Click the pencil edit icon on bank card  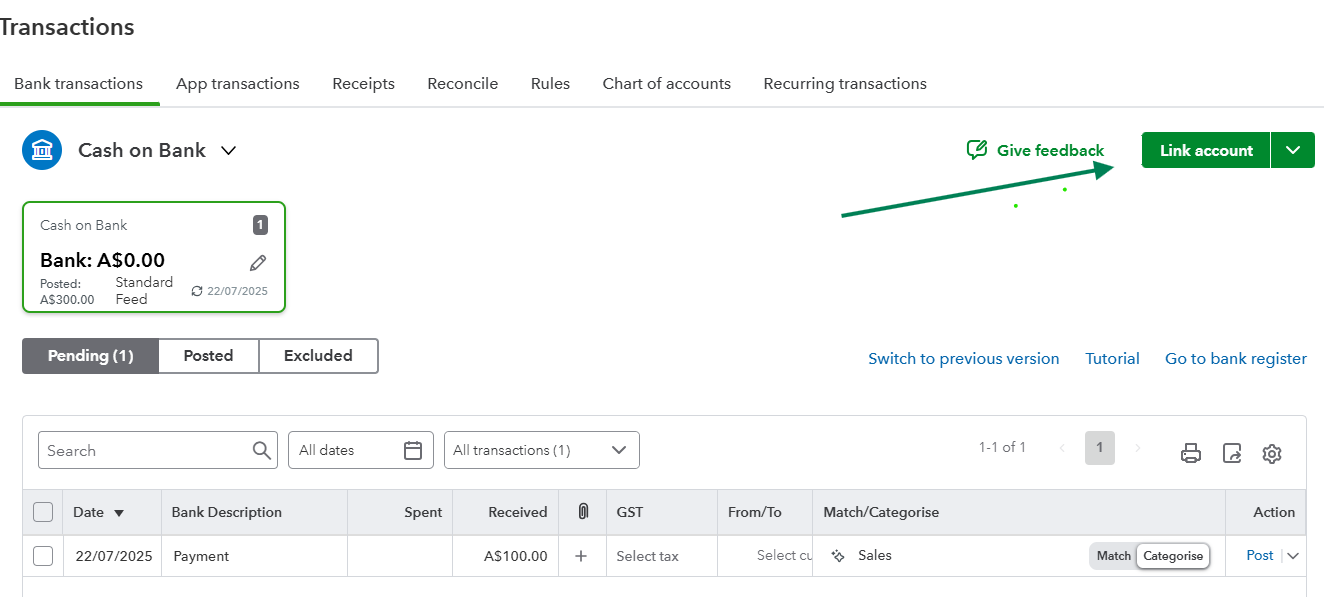(x=258, y=263)
